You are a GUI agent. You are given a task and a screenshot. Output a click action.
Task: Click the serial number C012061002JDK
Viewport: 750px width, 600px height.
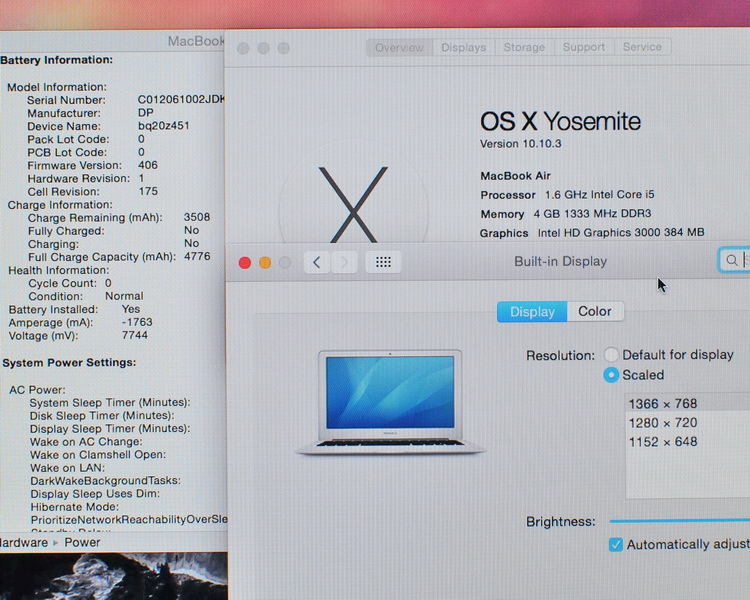coord(181,100)
